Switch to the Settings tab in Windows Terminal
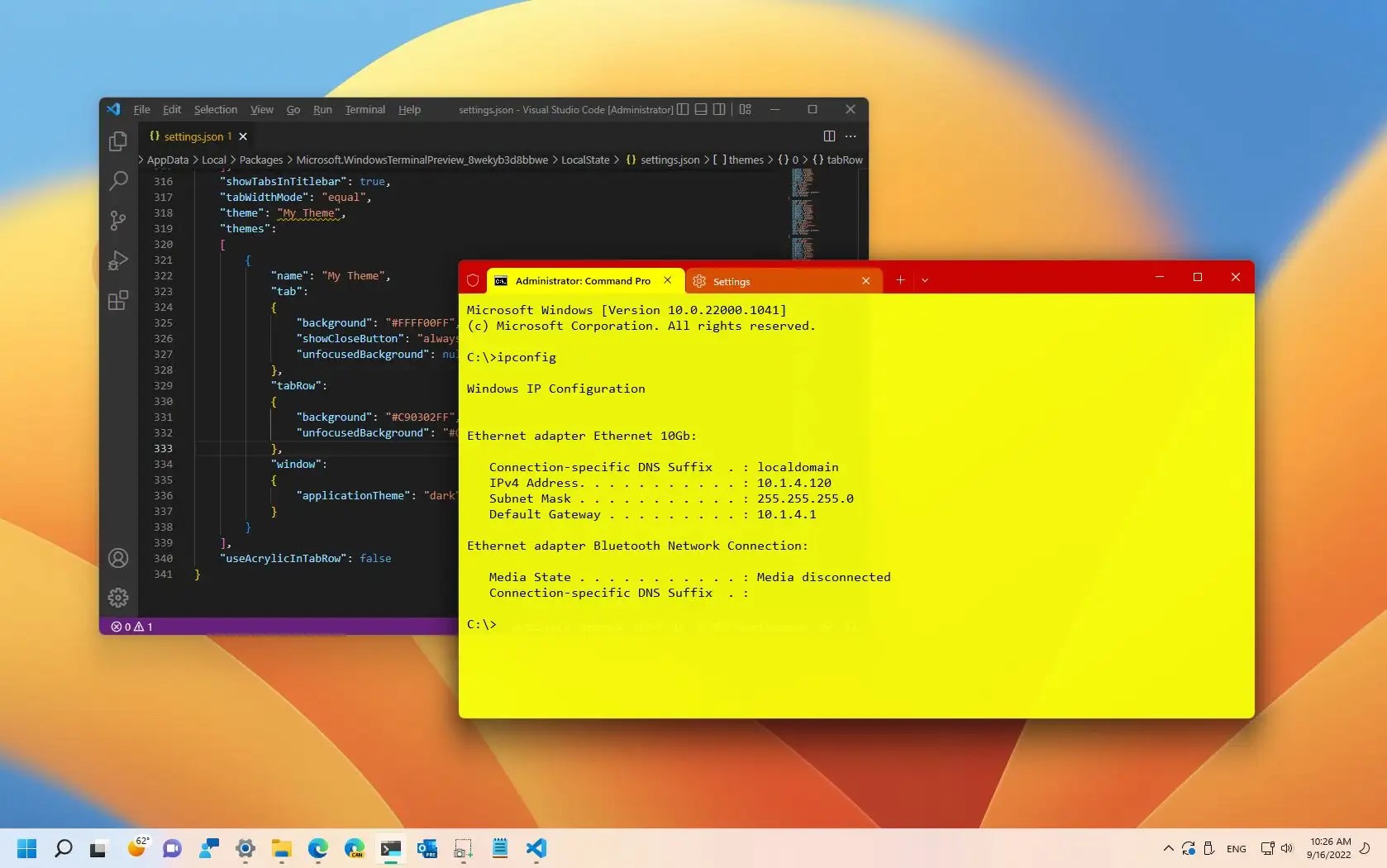This screenshot has height=868, width=1387. click(x=732, y=281)
